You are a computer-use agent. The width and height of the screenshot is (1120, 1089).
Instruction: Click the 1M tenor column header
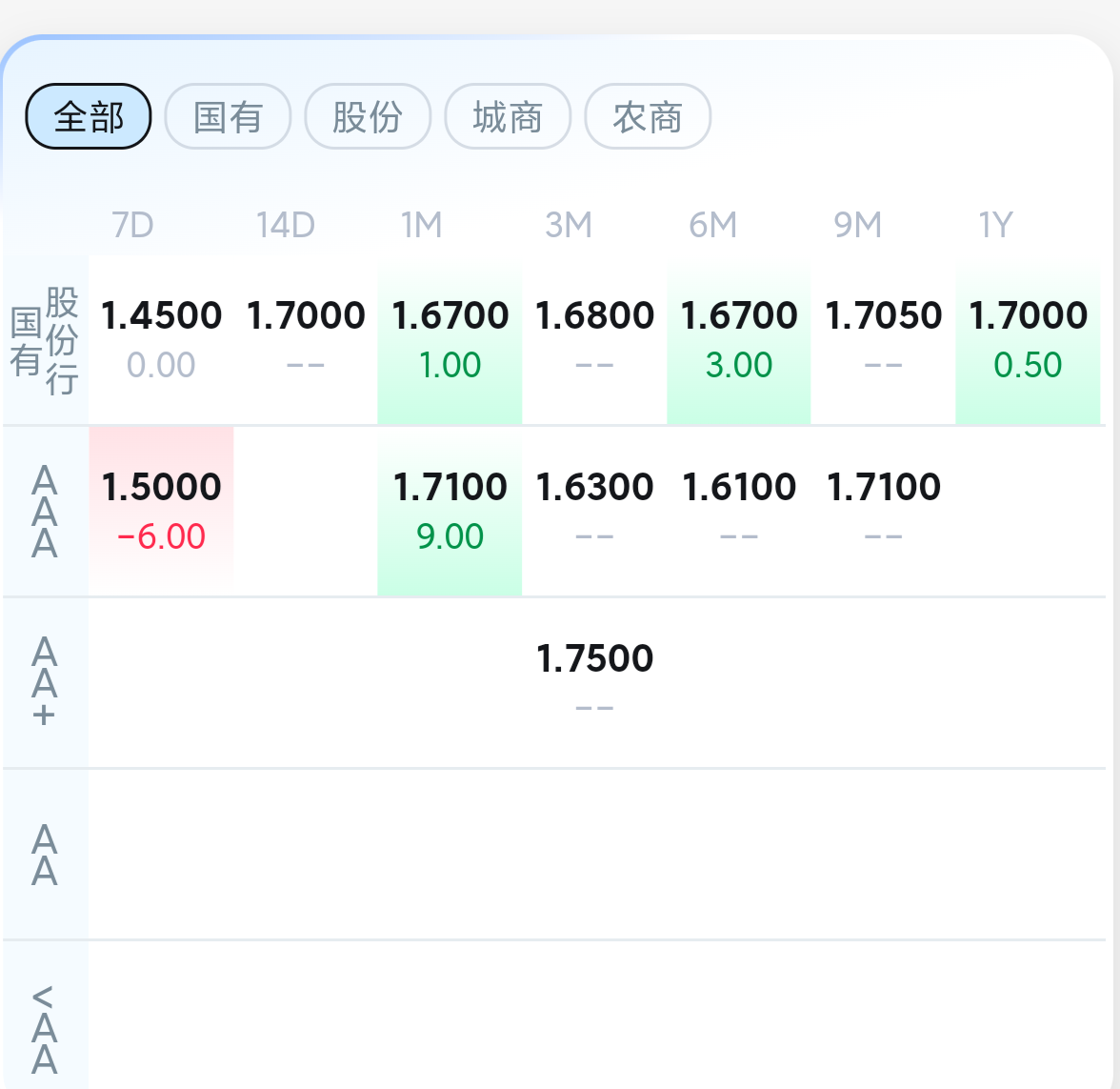(x=422, y=225)
